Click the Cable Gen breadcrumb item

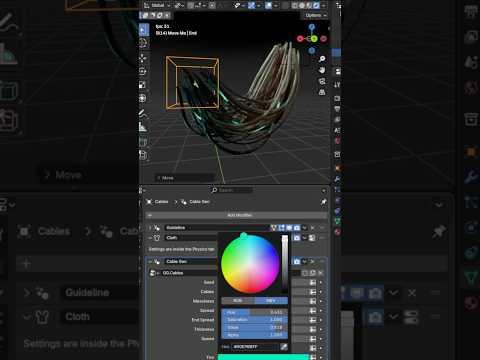click(x=196, y=202)
